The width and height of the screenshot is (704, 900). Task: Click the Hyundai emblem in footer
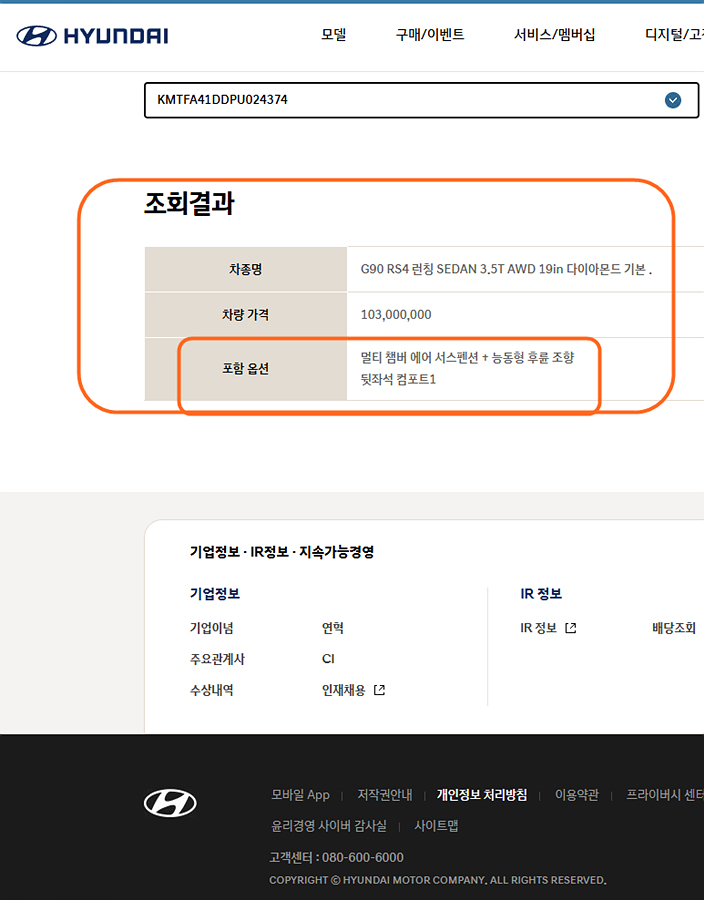[x=170, y=802]
